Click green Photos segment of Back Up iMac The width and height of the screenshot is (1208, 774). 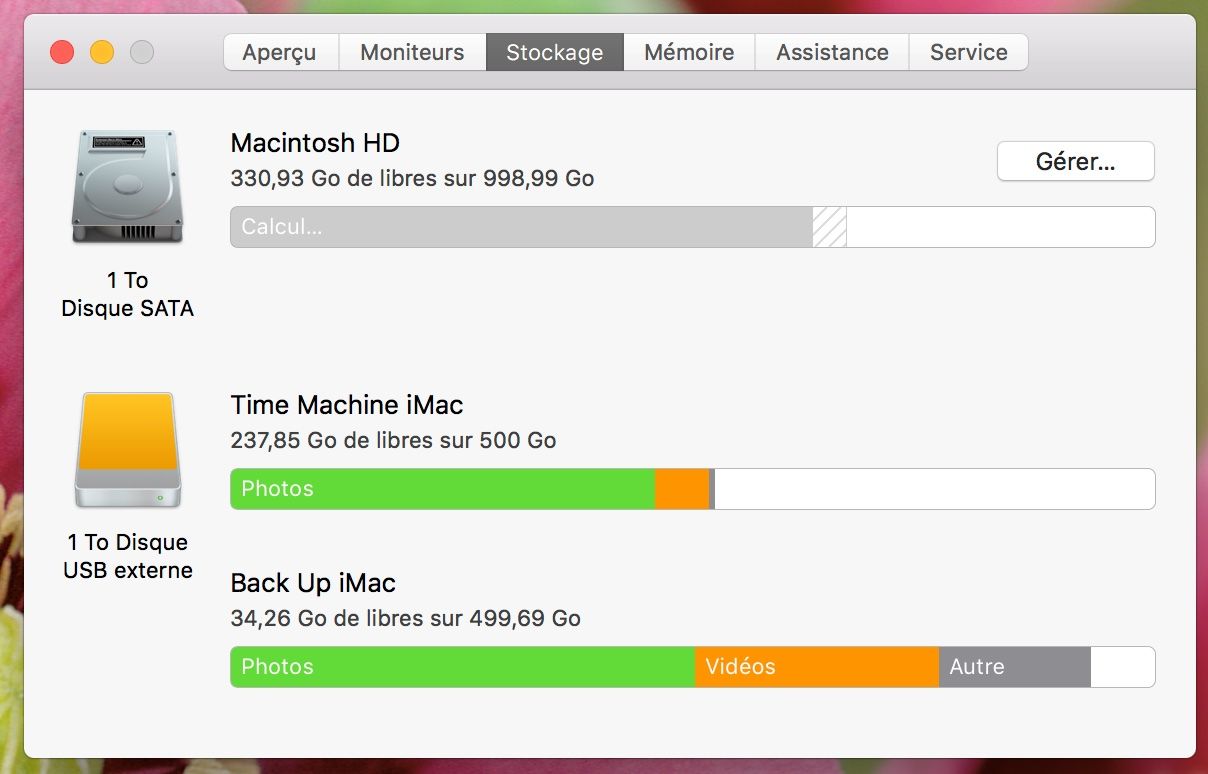click(x=463, y=667)
